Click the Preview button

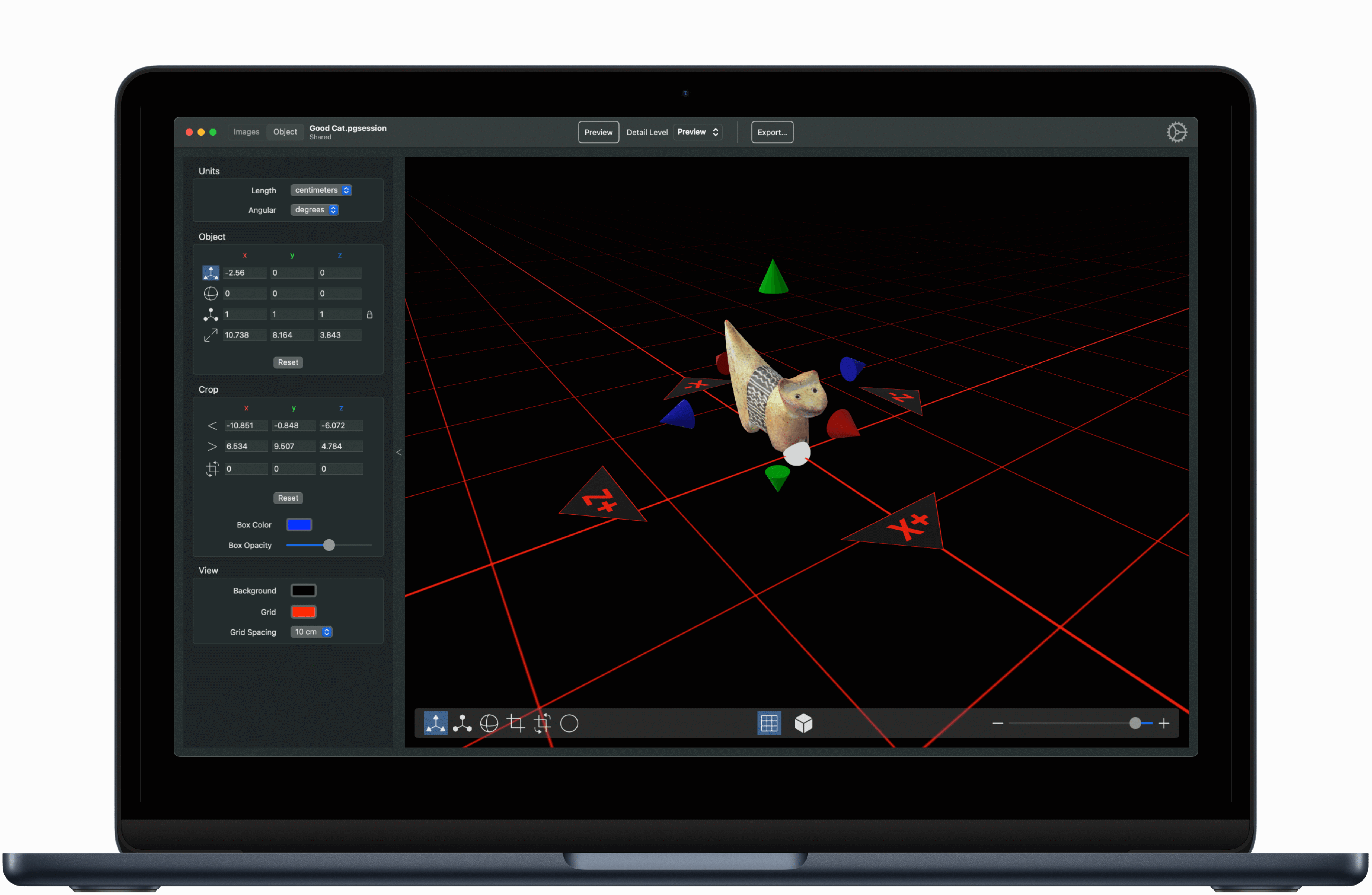[598, 132]
